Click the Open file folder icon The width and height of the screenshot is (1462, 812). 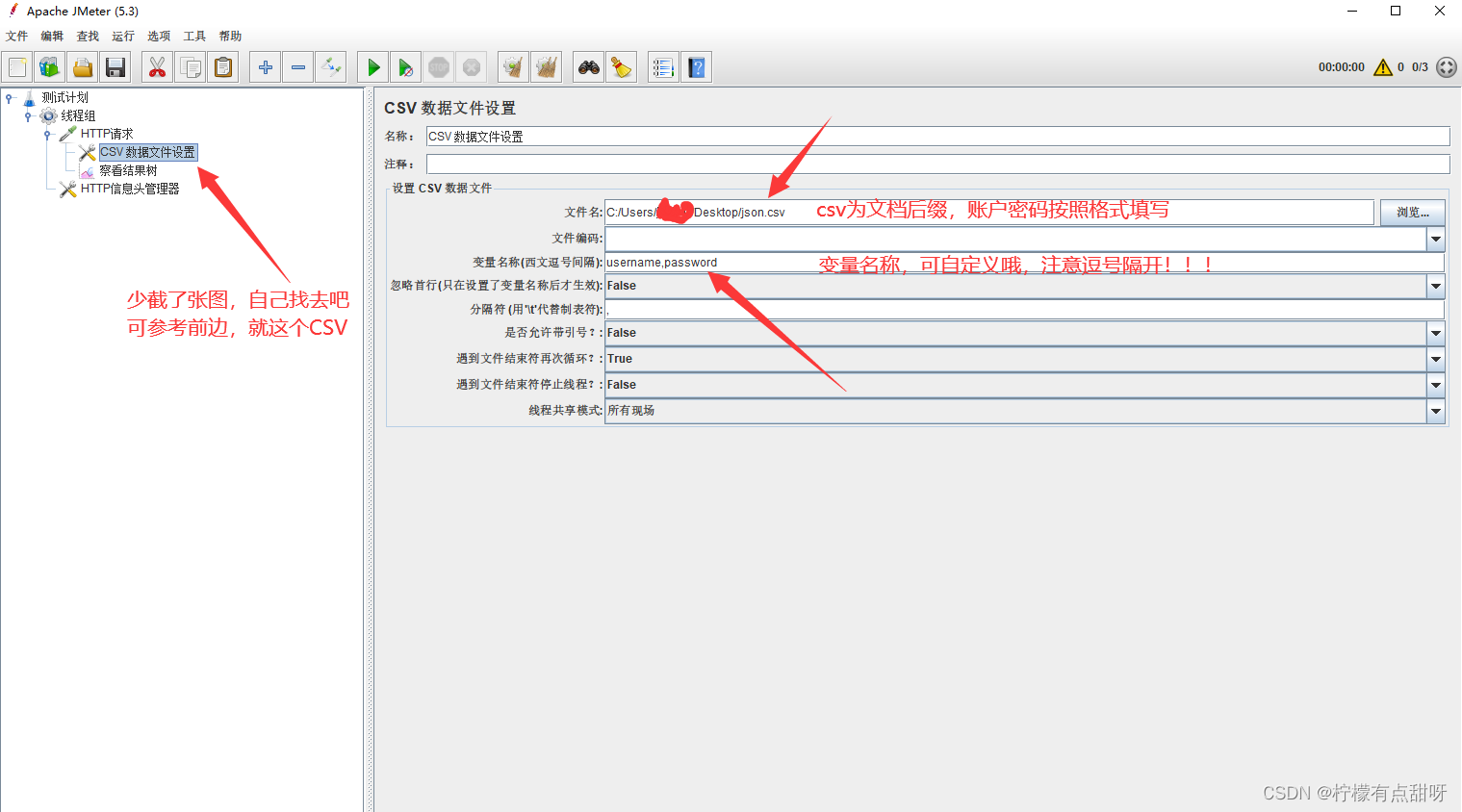(83, 67)
